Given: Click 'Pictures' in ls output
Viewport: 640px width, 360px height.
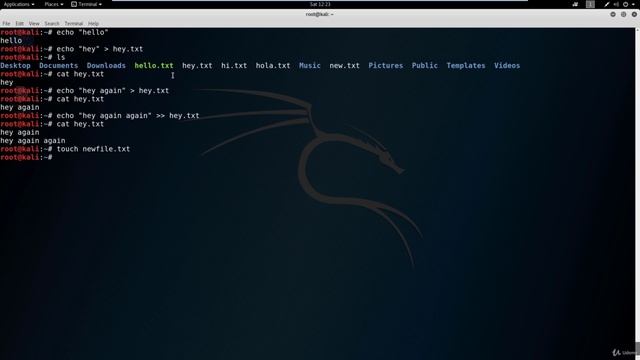Looking at the screenshot, I should (386, 66).
